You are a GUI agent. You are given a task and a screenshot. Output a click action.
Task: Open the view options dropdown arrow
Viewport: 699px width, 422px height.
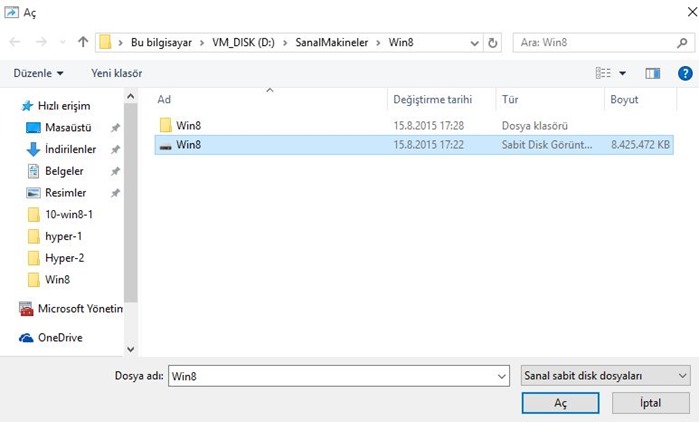[622, 73]
